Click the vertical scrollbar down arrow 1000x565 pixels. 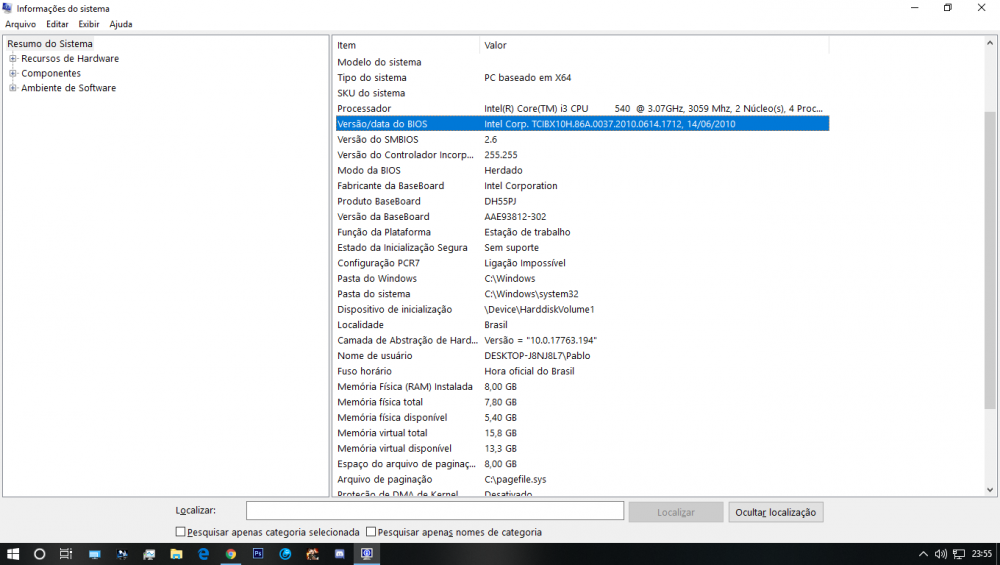tap(990, 490)
